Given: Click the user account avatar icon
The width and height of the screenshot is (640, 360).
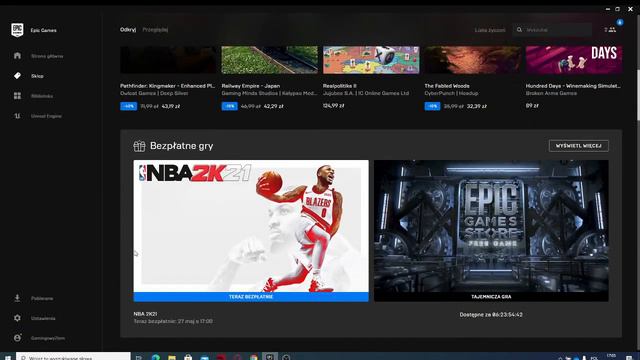Looking at the screenshot, I should point(17,338).
